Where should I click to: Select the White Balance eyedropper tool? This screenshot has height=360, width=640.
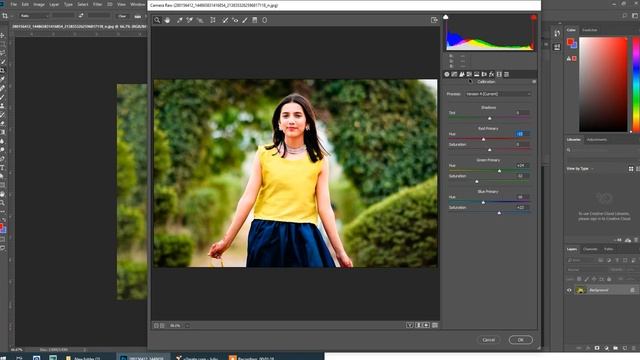tap(180, 20)
